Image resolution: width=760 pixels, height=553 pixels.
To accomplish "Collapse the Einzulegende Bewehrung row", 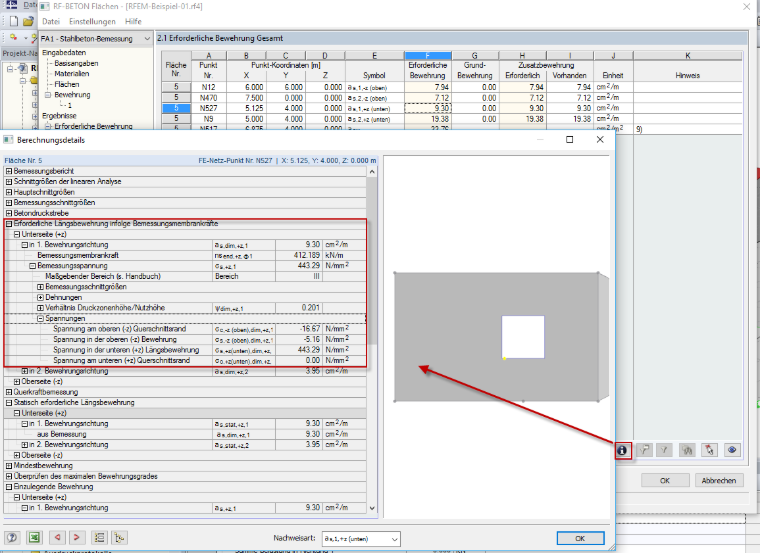I will pos(9,487).
